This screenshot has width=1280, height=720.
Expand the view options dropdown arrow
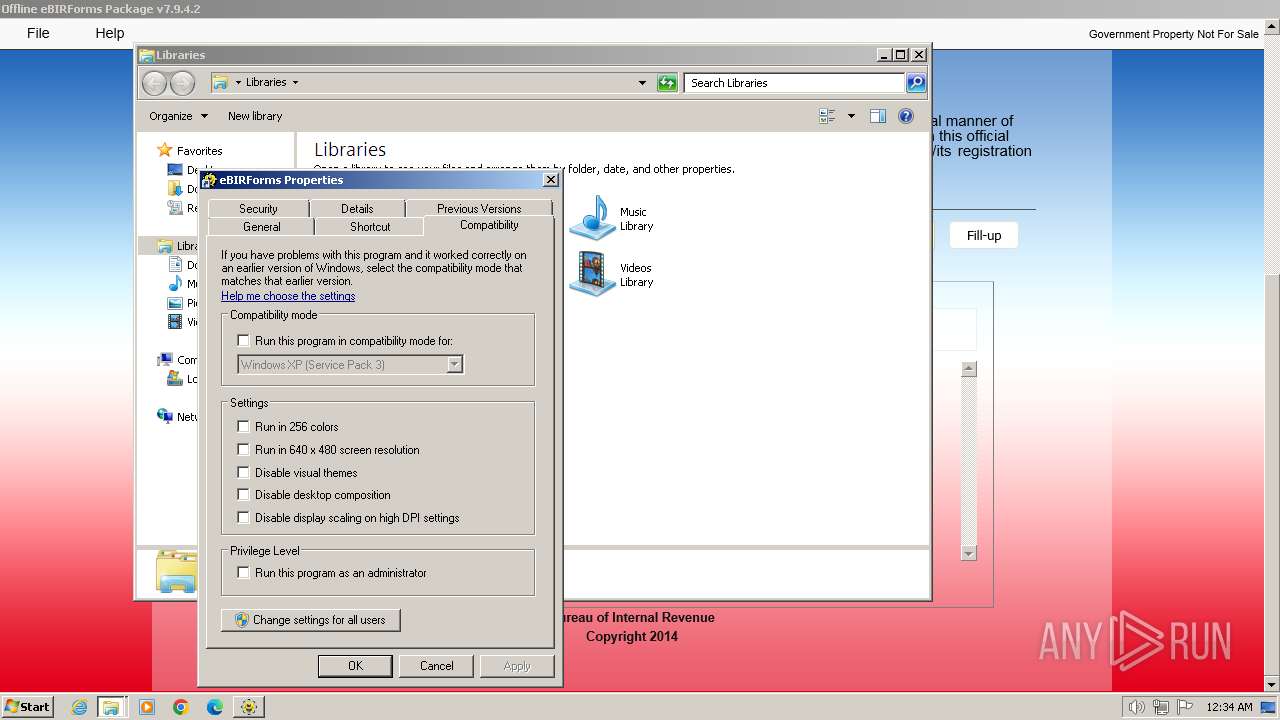[851, 116]
